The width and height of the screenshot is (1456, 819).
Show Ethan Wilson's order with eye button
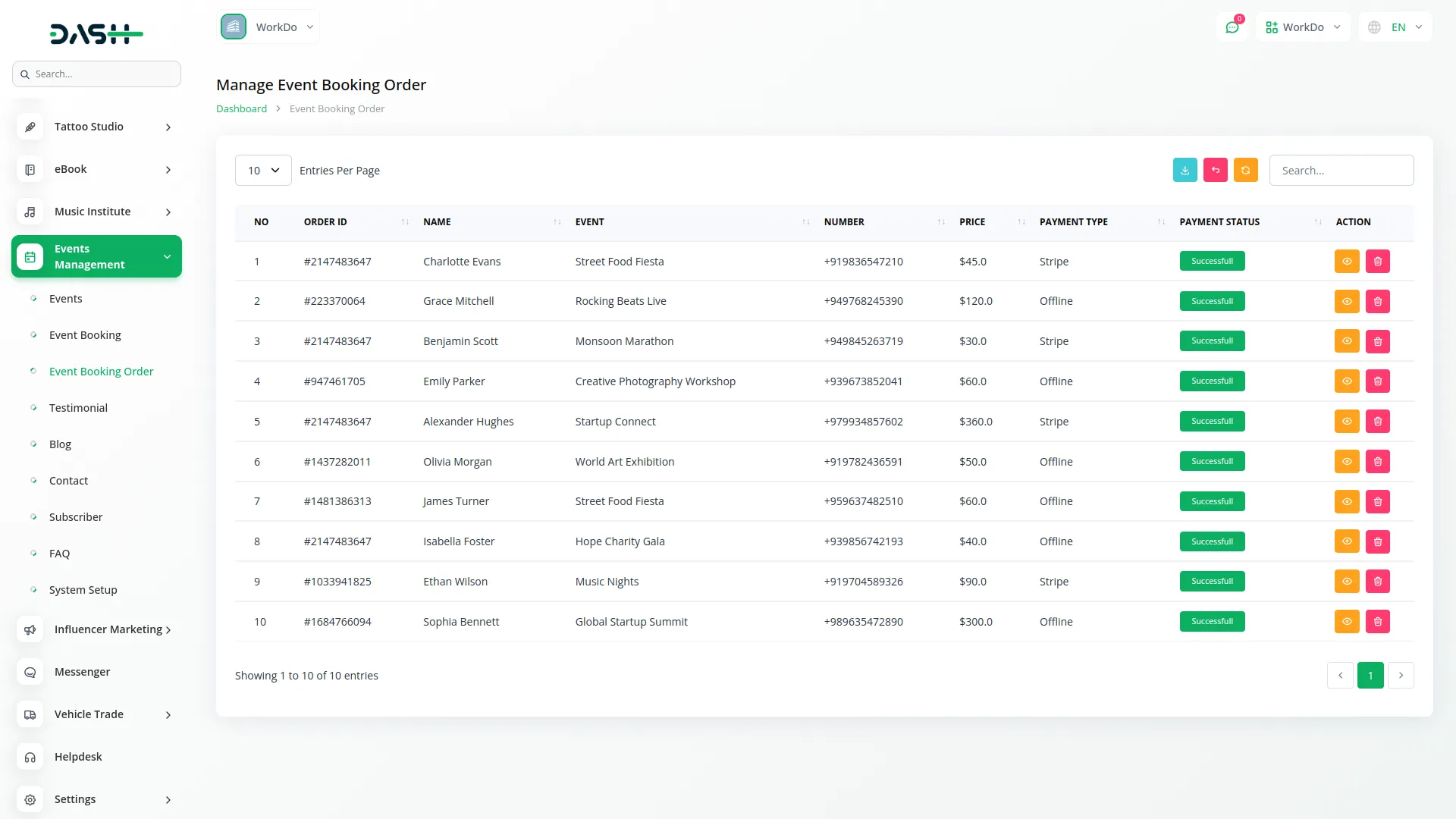point(1346,582)
